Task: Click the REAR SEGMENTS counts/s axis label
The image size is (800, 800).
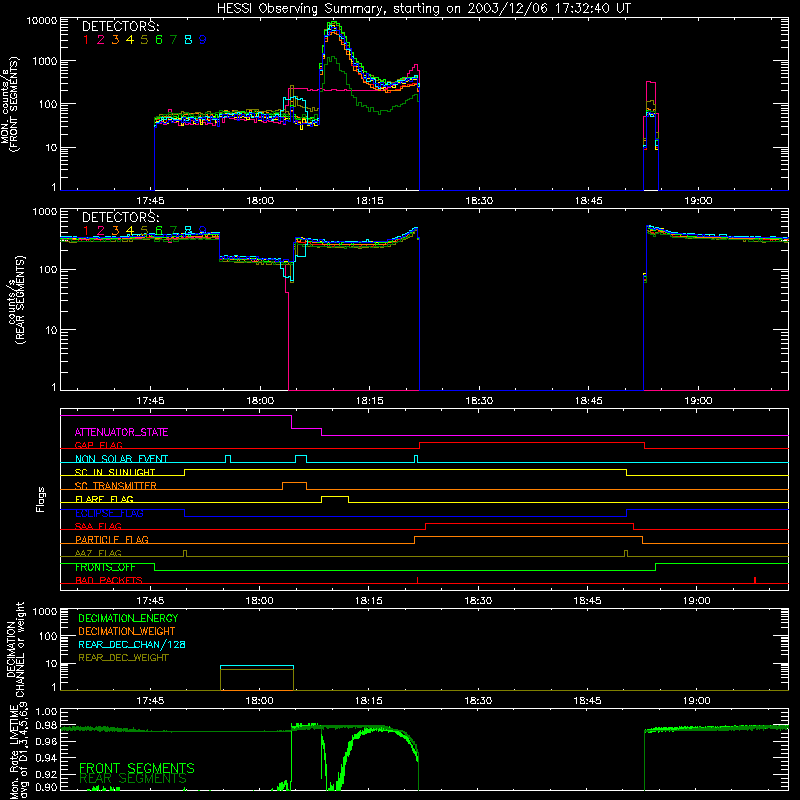Action: click(x=15, y=300)
